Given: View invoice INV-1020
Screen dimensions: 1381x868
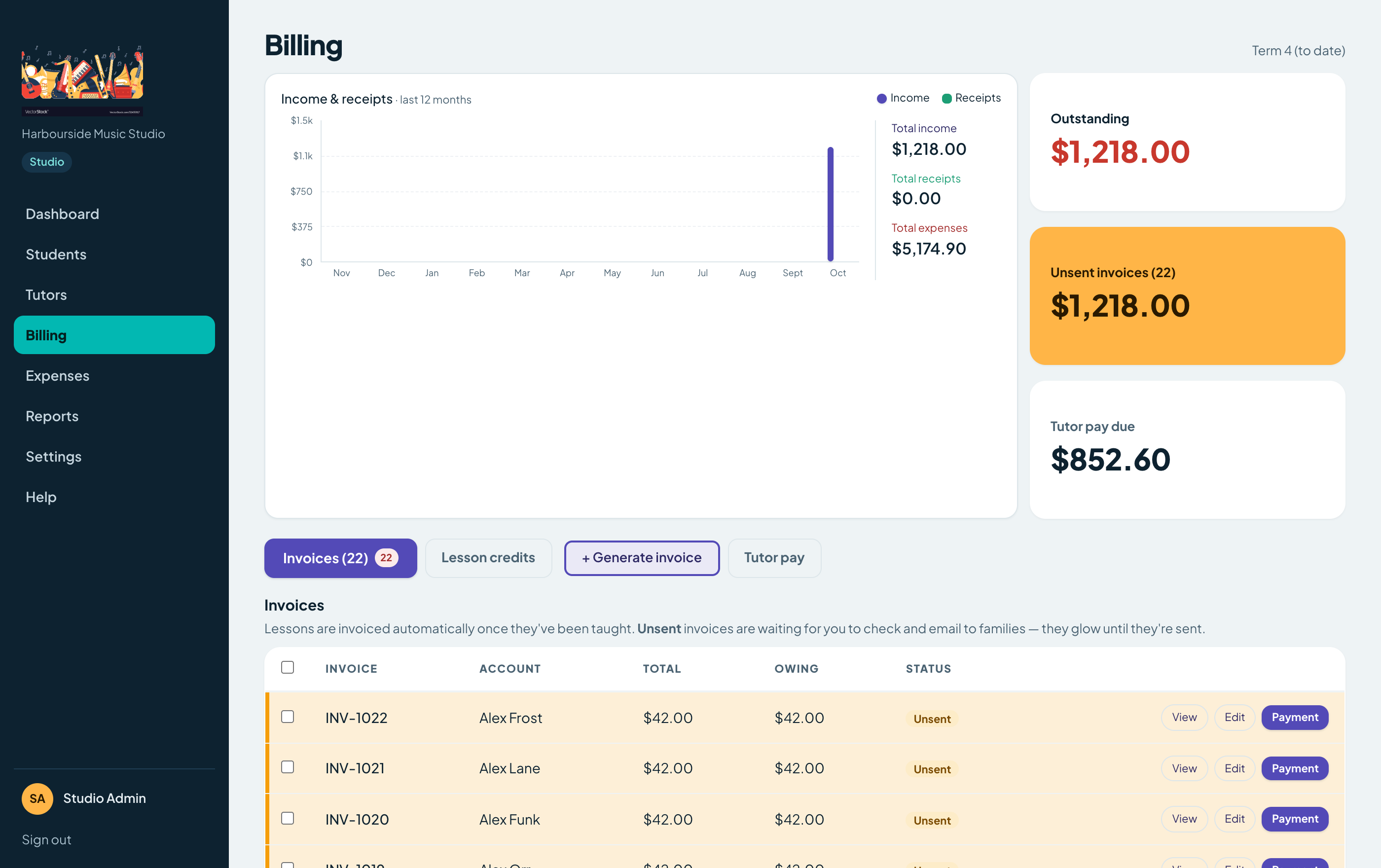Looking at the screenshot, I should pos(1184,819).
